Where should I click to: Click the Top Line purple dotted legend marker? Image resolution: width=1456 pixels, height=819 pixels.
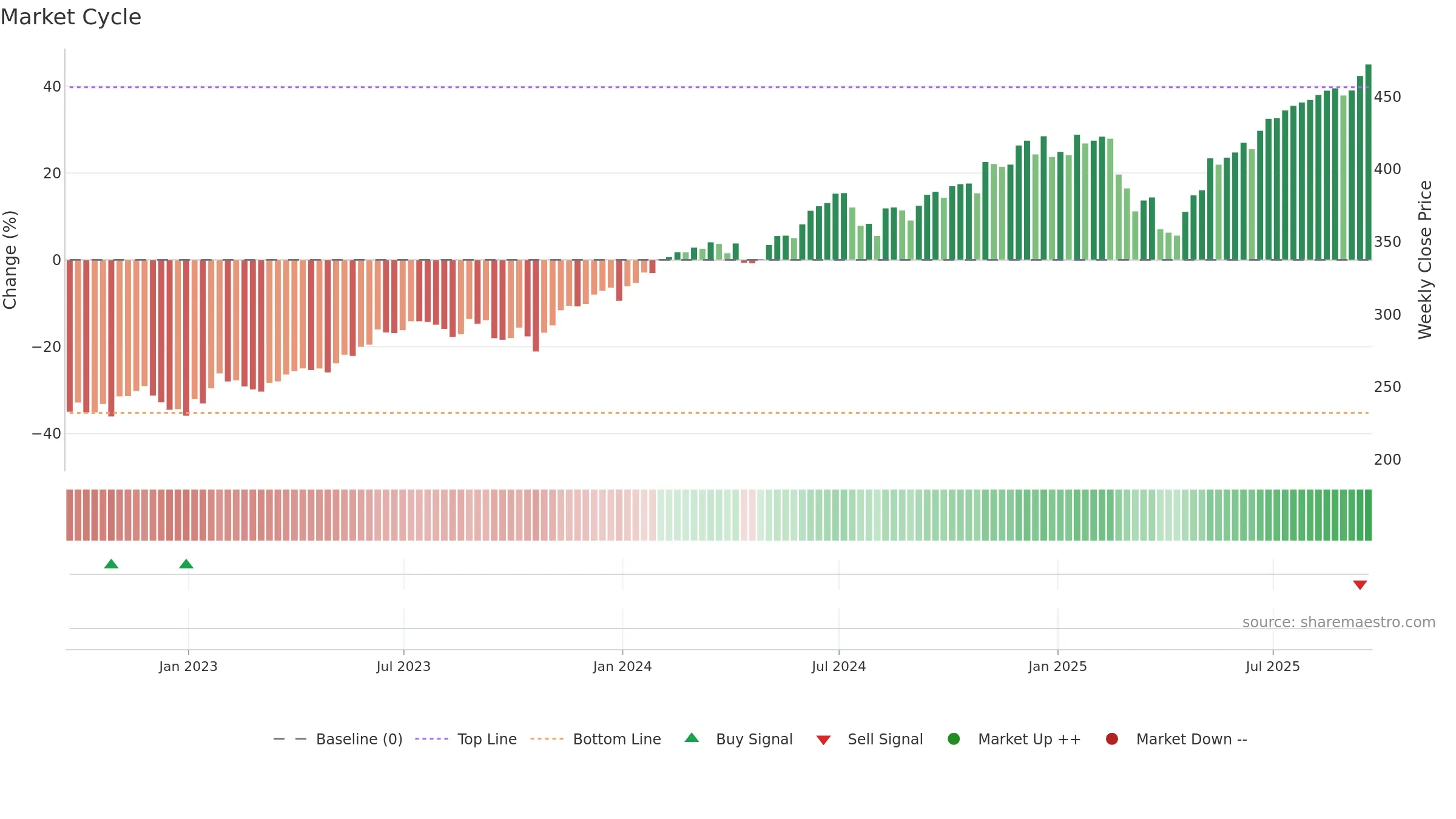pos(431,739)
